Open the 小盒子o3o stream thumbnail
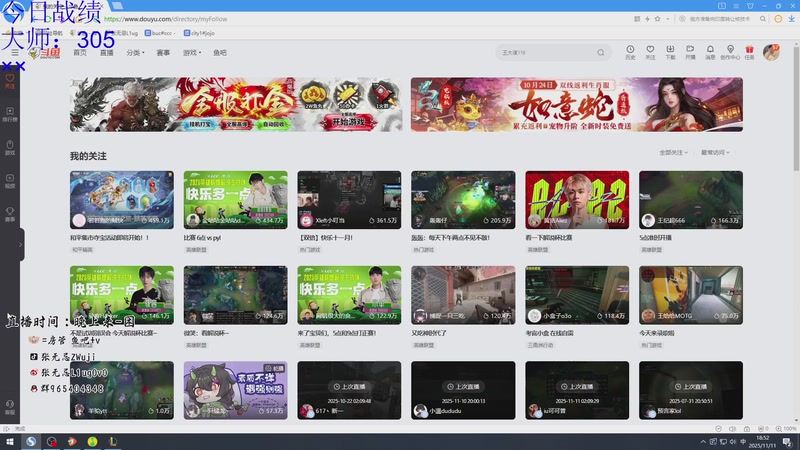This screenshot has width=800, height=450. click(577, 295)
